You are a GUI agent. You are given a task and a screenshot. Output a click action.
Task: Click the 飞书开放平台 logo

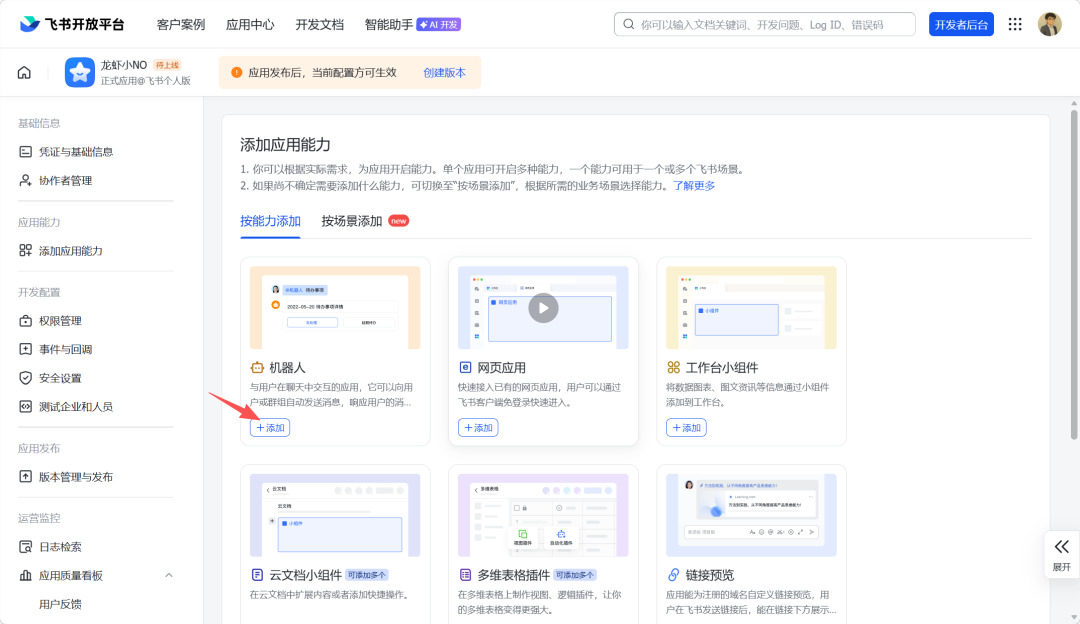[x=72, y=24]
